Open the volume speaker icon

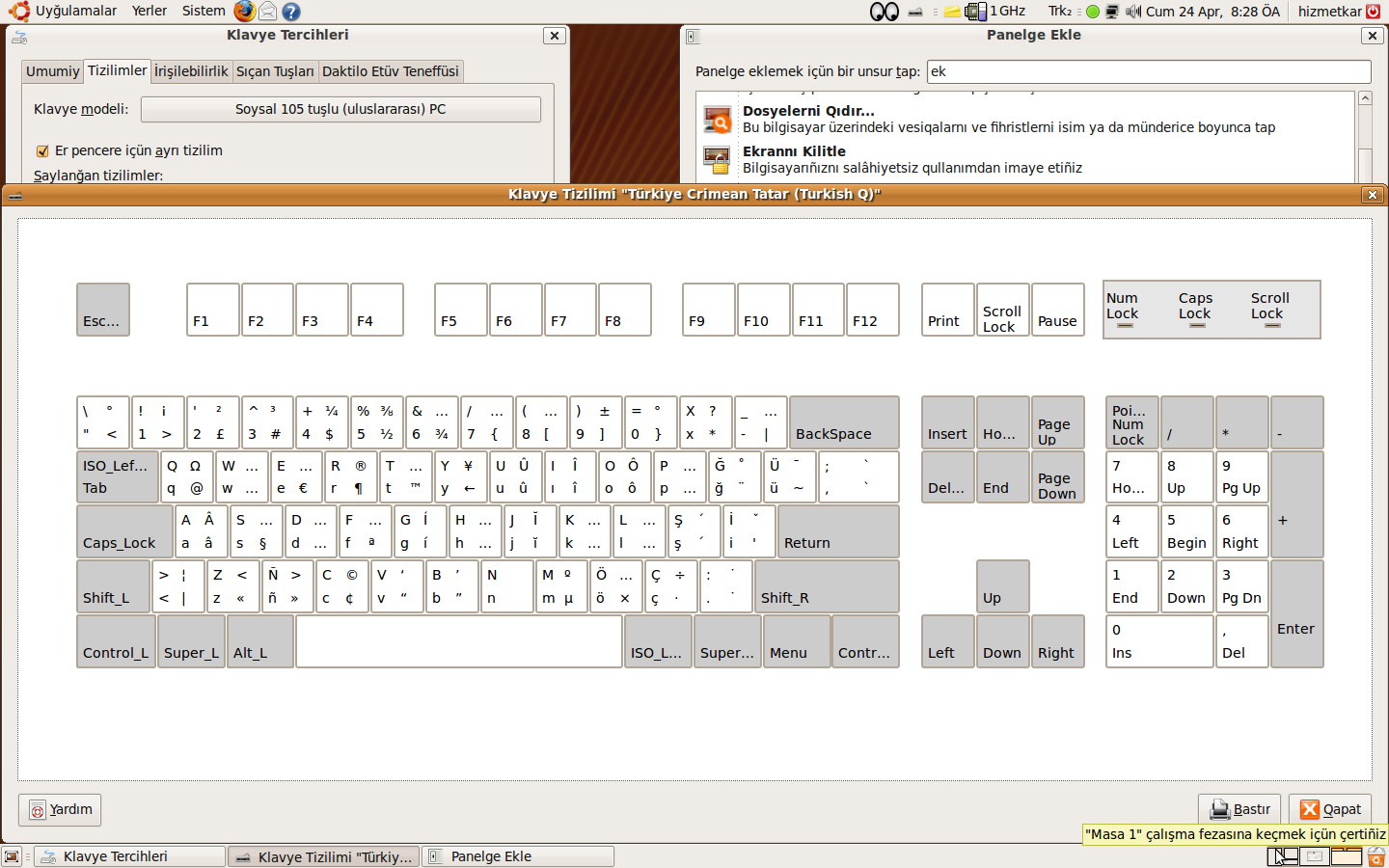tap(1133, 13)
